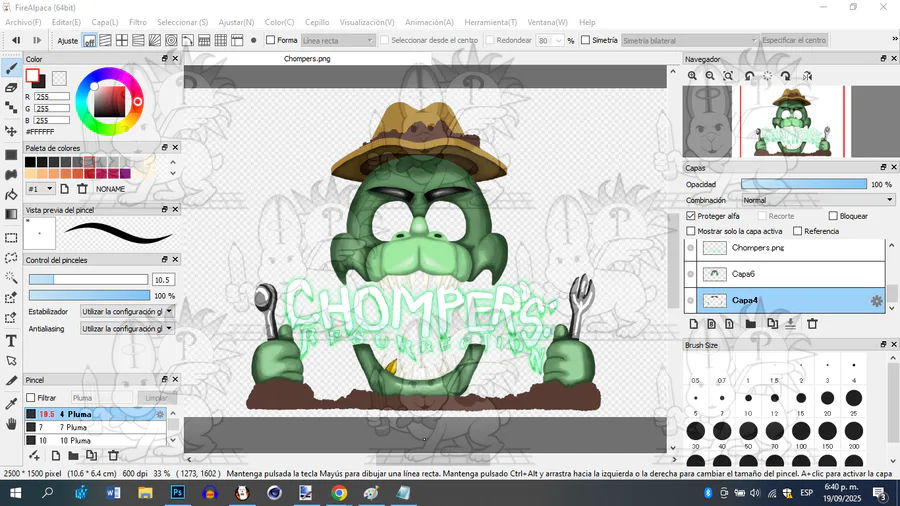Check the Referencia checkbox
The width and height of the screenshot is (900, 506).
[797, 231]
